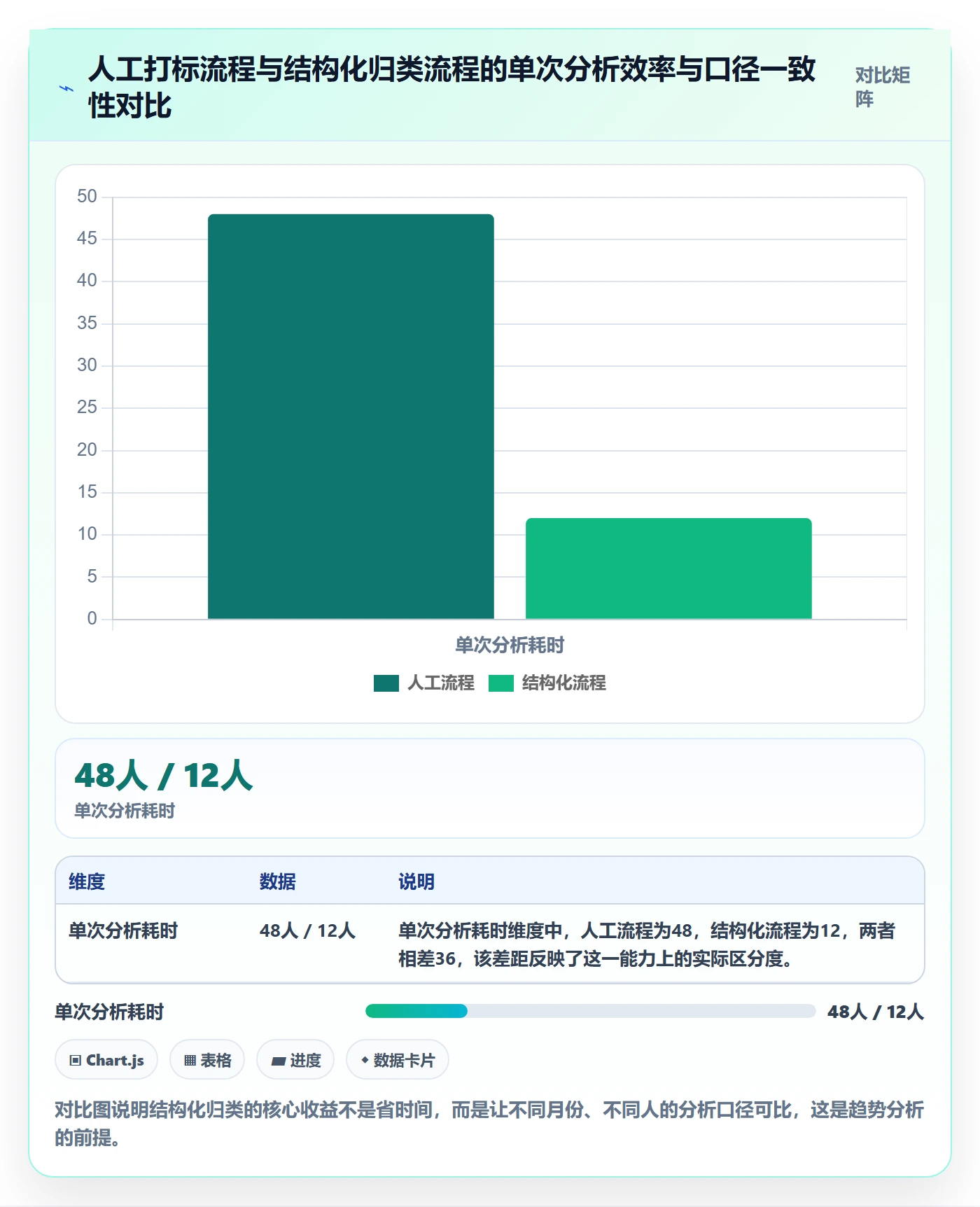Click the 单次分析耗时 progress bar

(590, 1011)
